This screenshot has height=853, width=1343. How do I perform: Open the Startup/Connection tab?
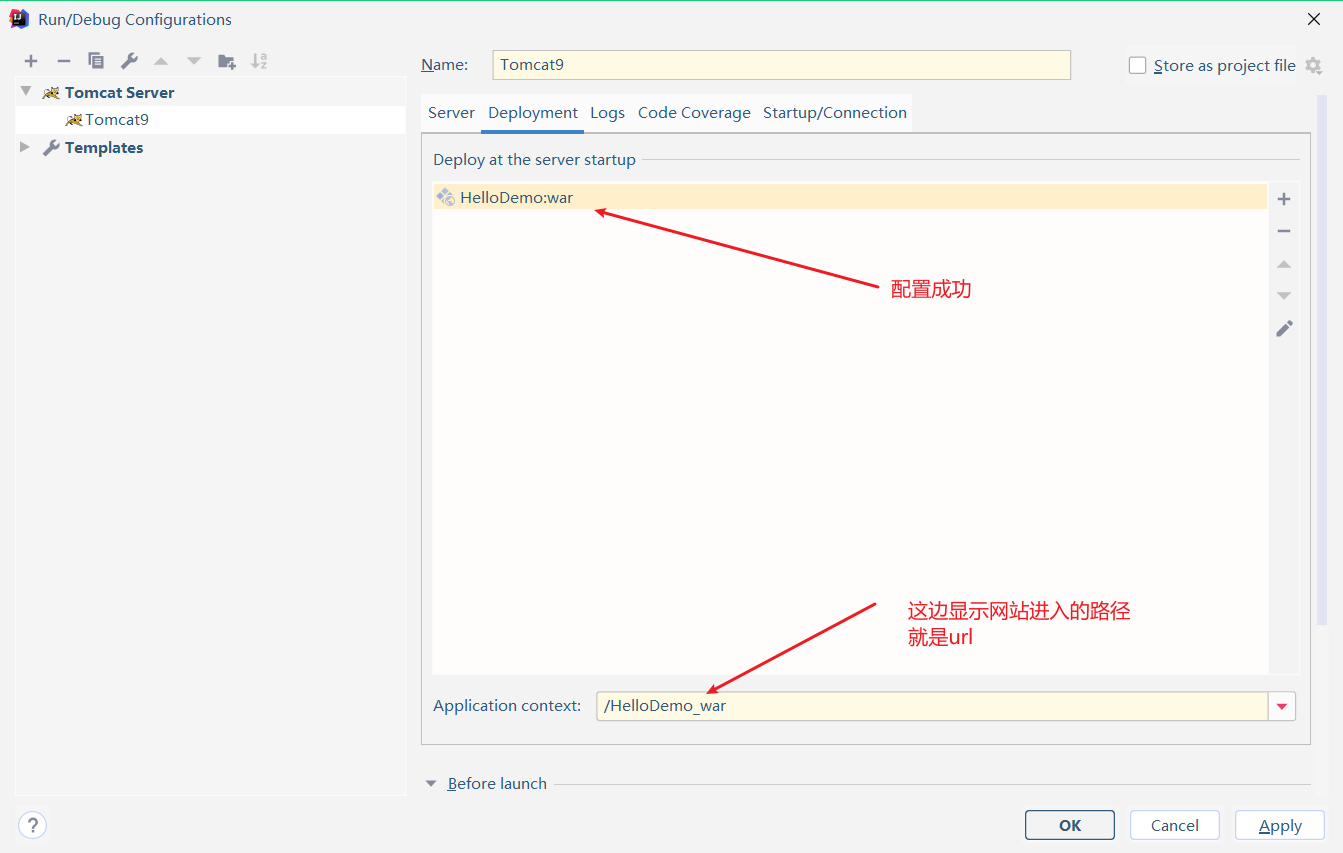tap(835, 113)
